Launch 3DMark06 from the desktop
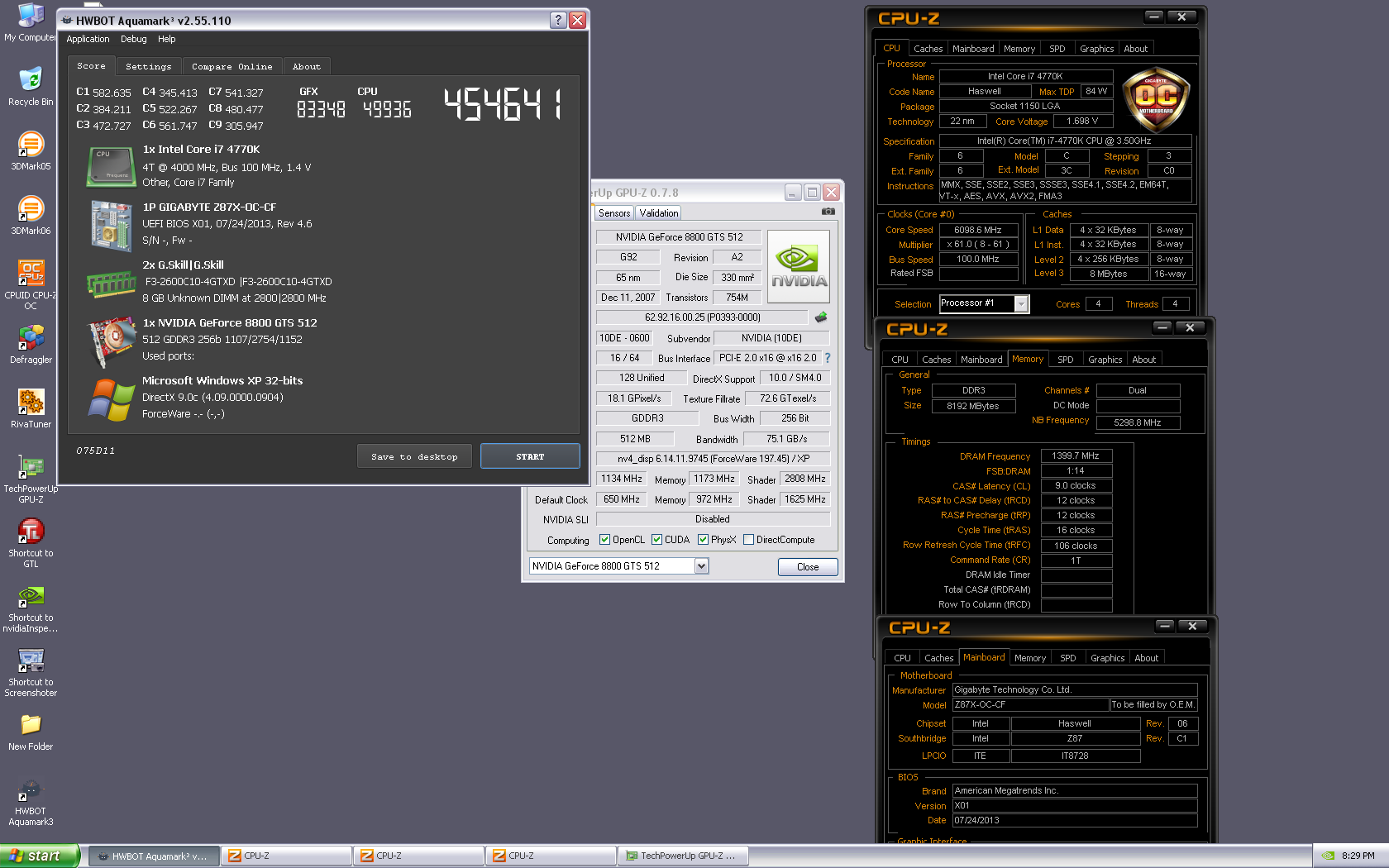The image size is (1389, 868). (31, 215)
